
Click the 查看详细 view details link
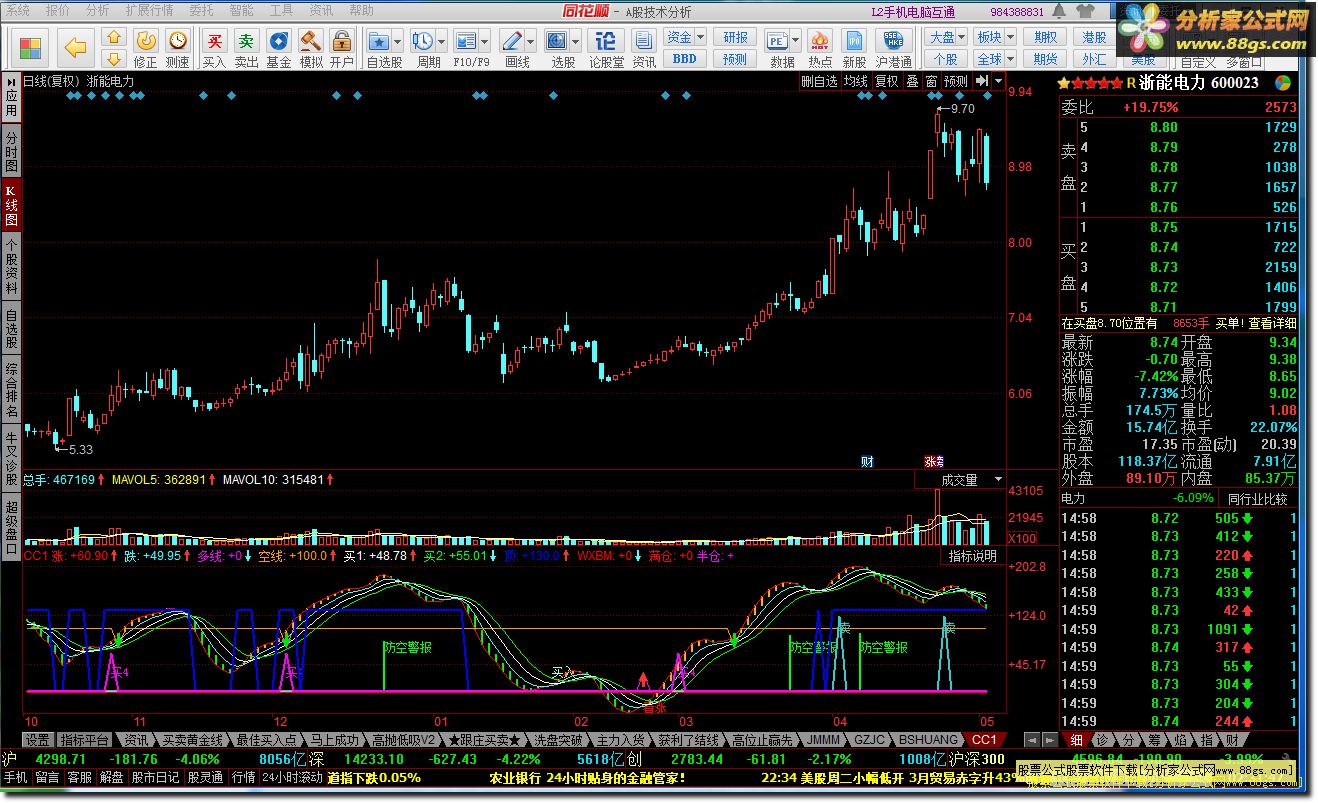click(x=1271, y=323)
